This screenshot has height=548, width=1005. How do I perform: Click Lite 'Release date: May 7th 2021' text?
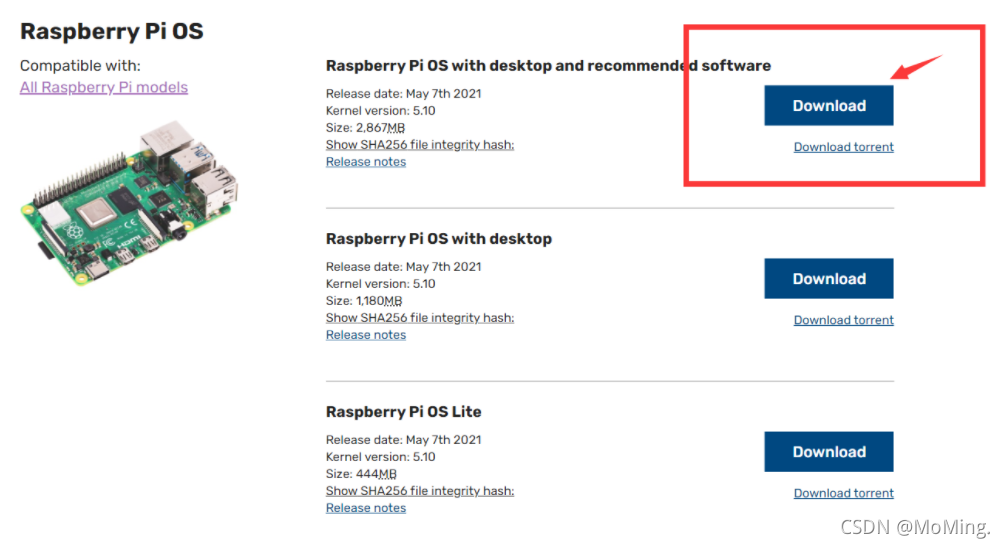(x=403, y=440)
